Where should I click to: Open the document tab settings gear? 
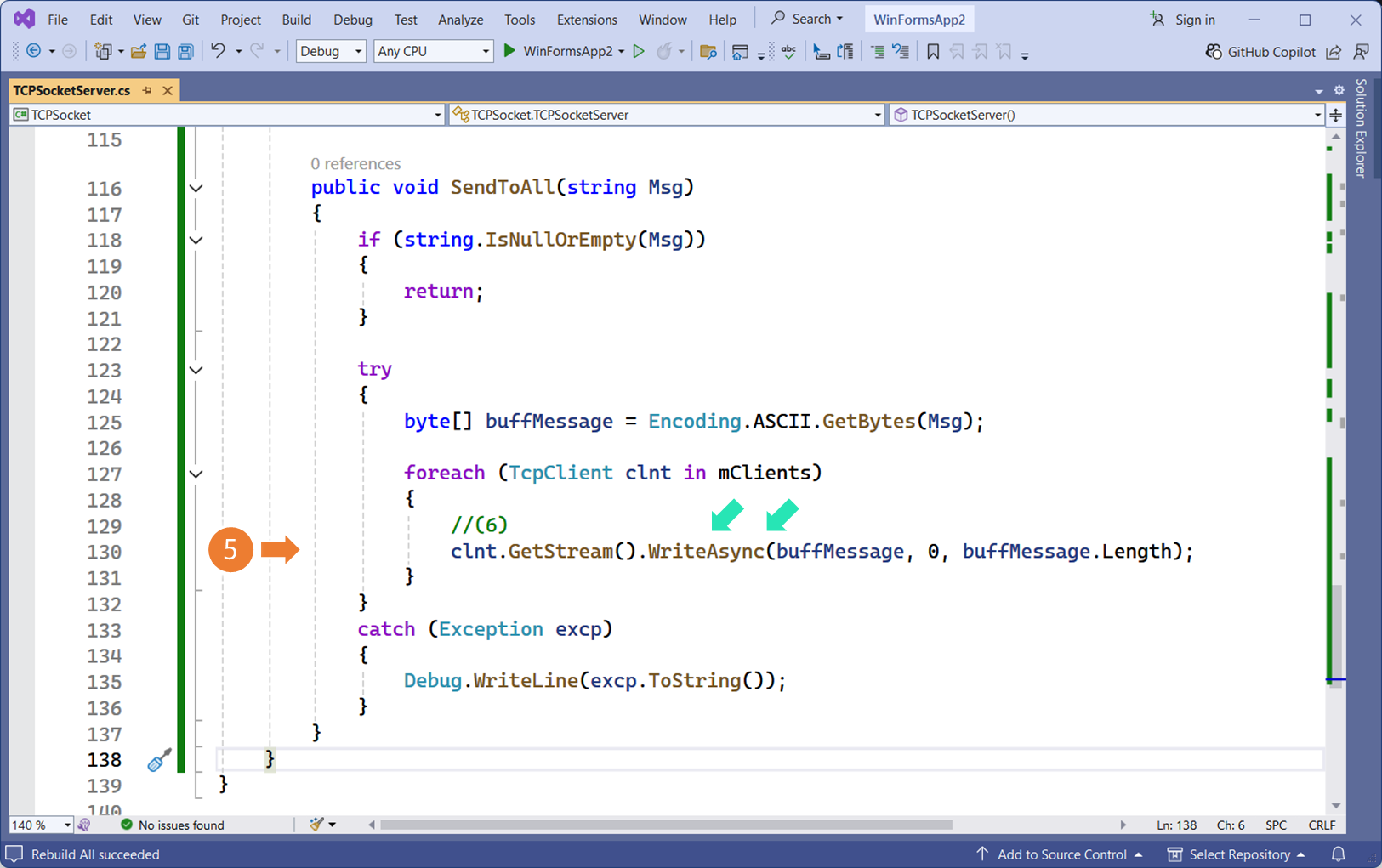[1339, 90]
